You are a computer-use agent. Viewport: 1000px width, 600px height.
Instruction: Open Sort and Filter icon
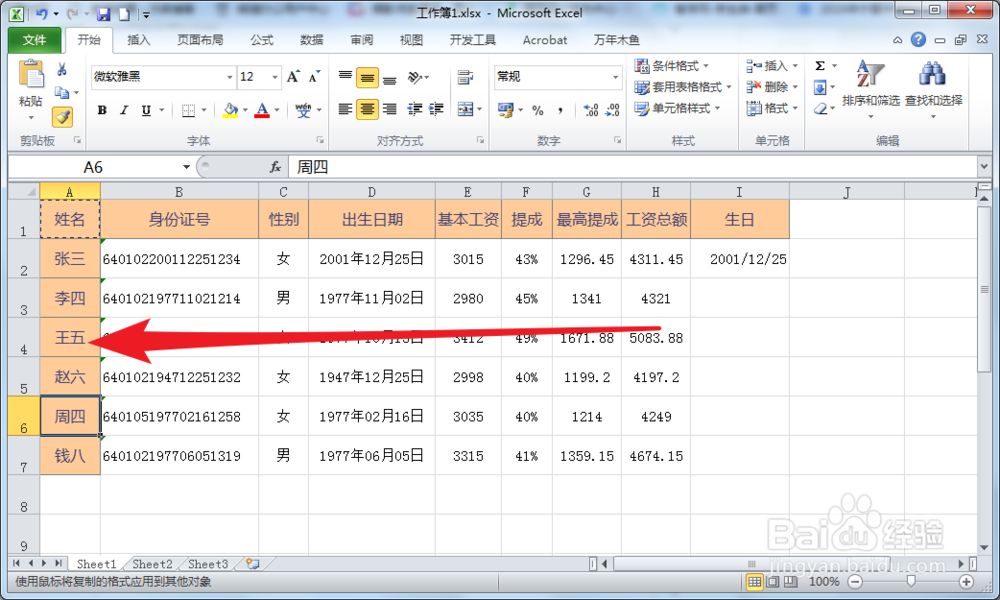(x=871, y=75)
